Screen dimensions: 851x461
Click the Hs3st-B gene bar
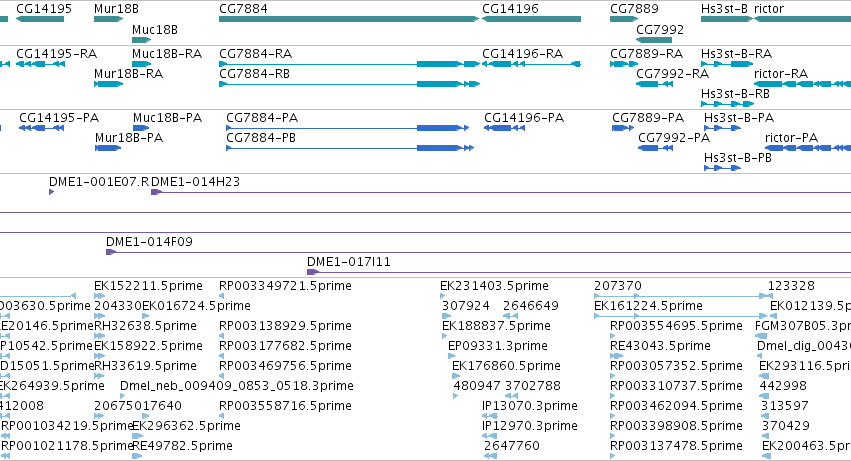coord(727,19)
